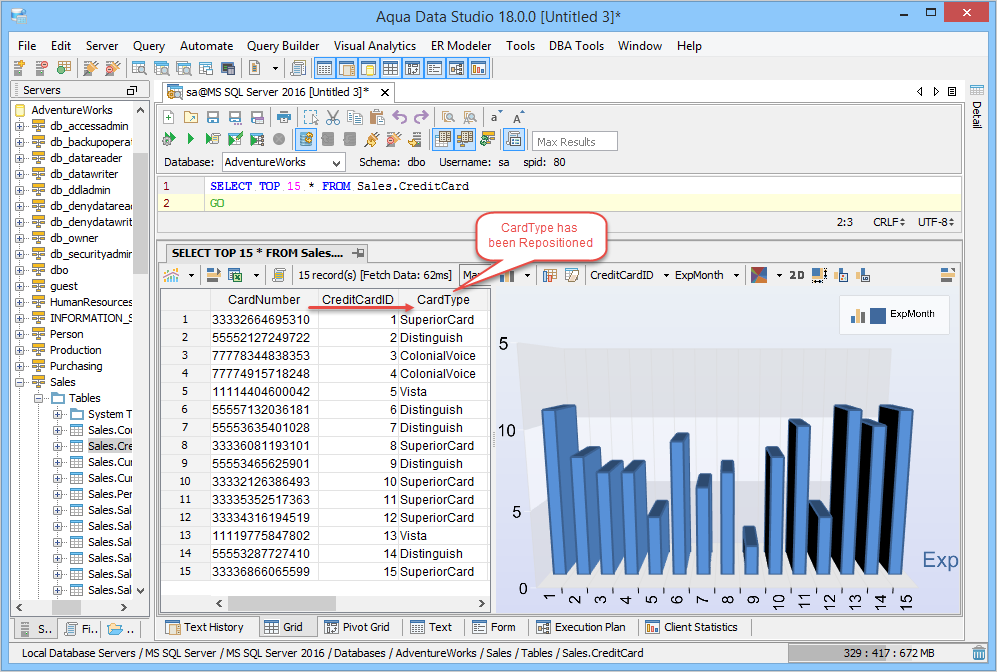Viewport: 997px width, 672px height.
Task: Click the Max Results input field
Action: [x=575, y=141]
